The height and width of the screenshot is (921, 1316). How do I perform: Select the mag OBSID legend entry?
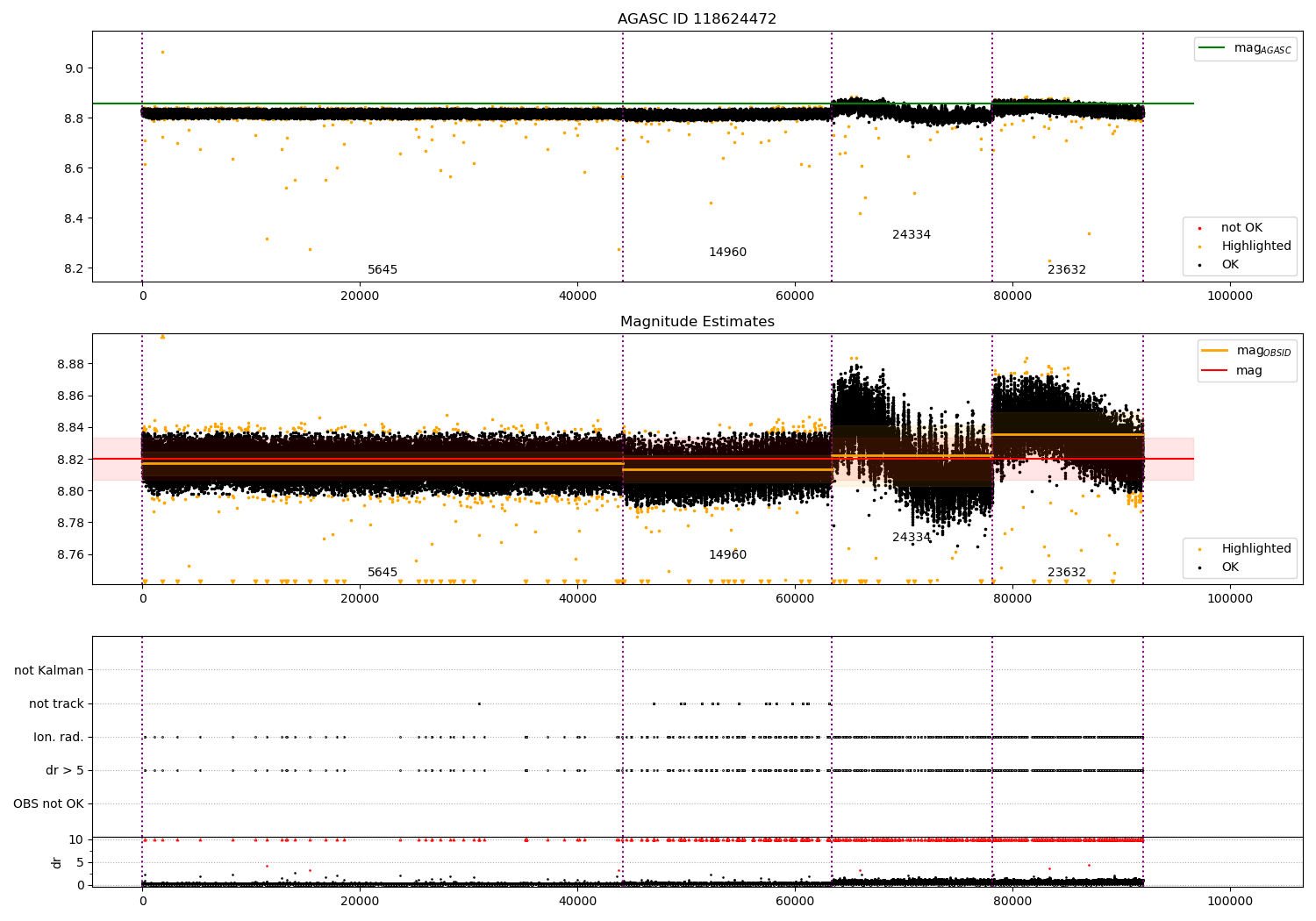coord(1246,351)
